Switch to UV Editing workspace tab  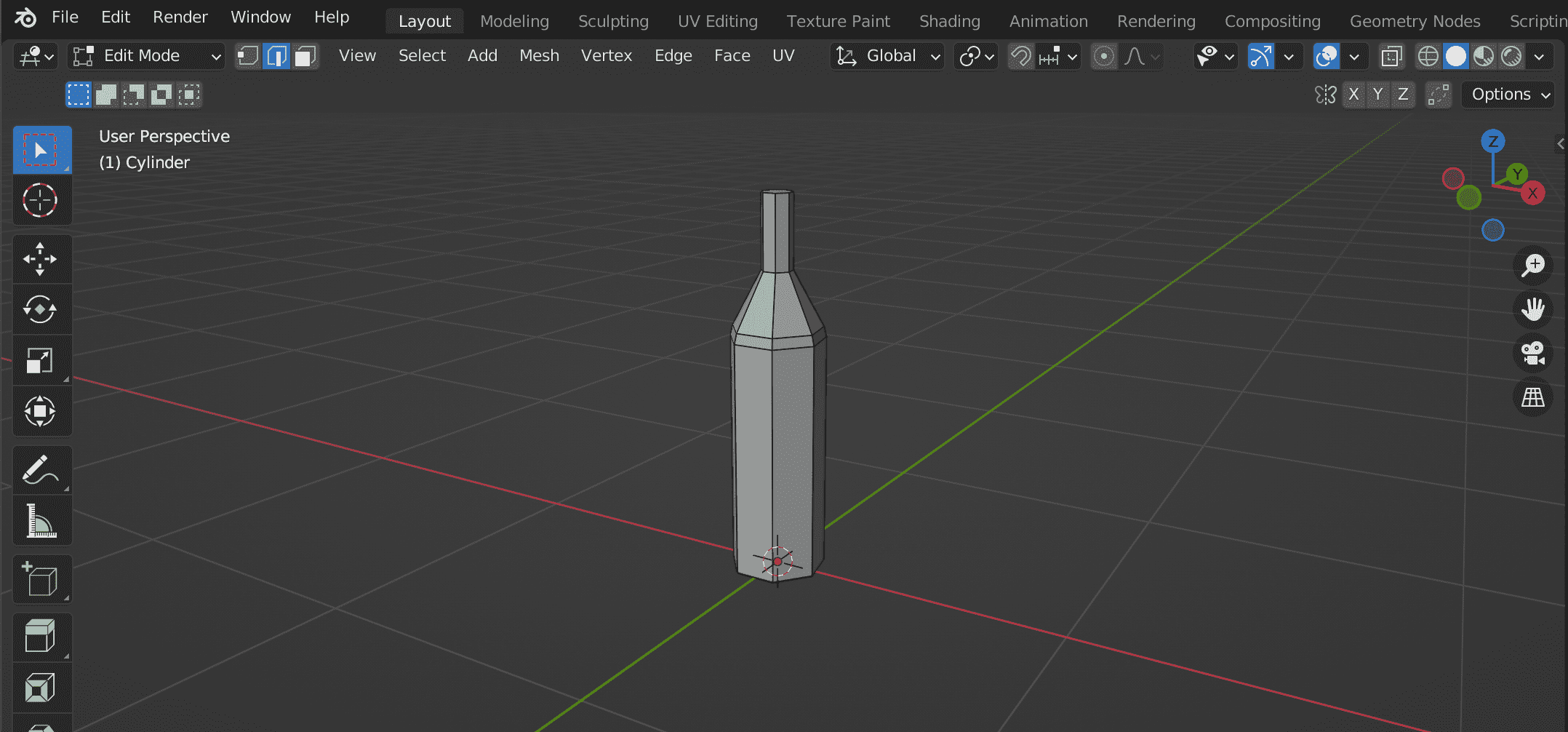(717, 22)
